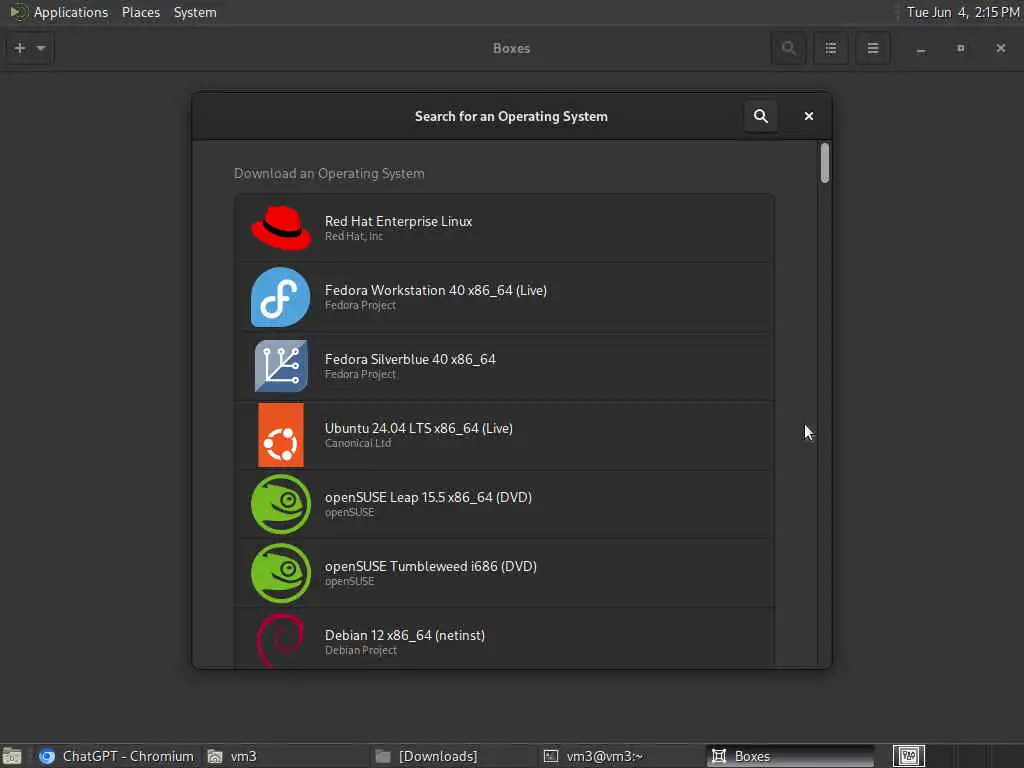Image resolution: width=1024 pixels, height=768 pixels.
Task: Click the Ubuntu logo icon
Action: (x=281, y=435)
